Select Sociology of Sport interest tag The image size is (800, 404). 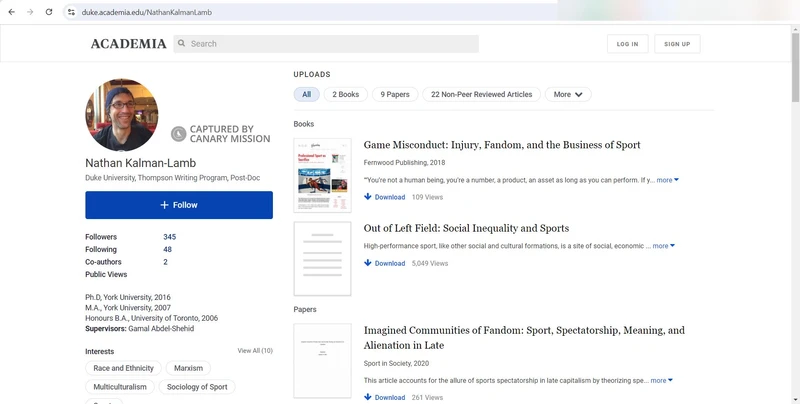tap(197, 387)
